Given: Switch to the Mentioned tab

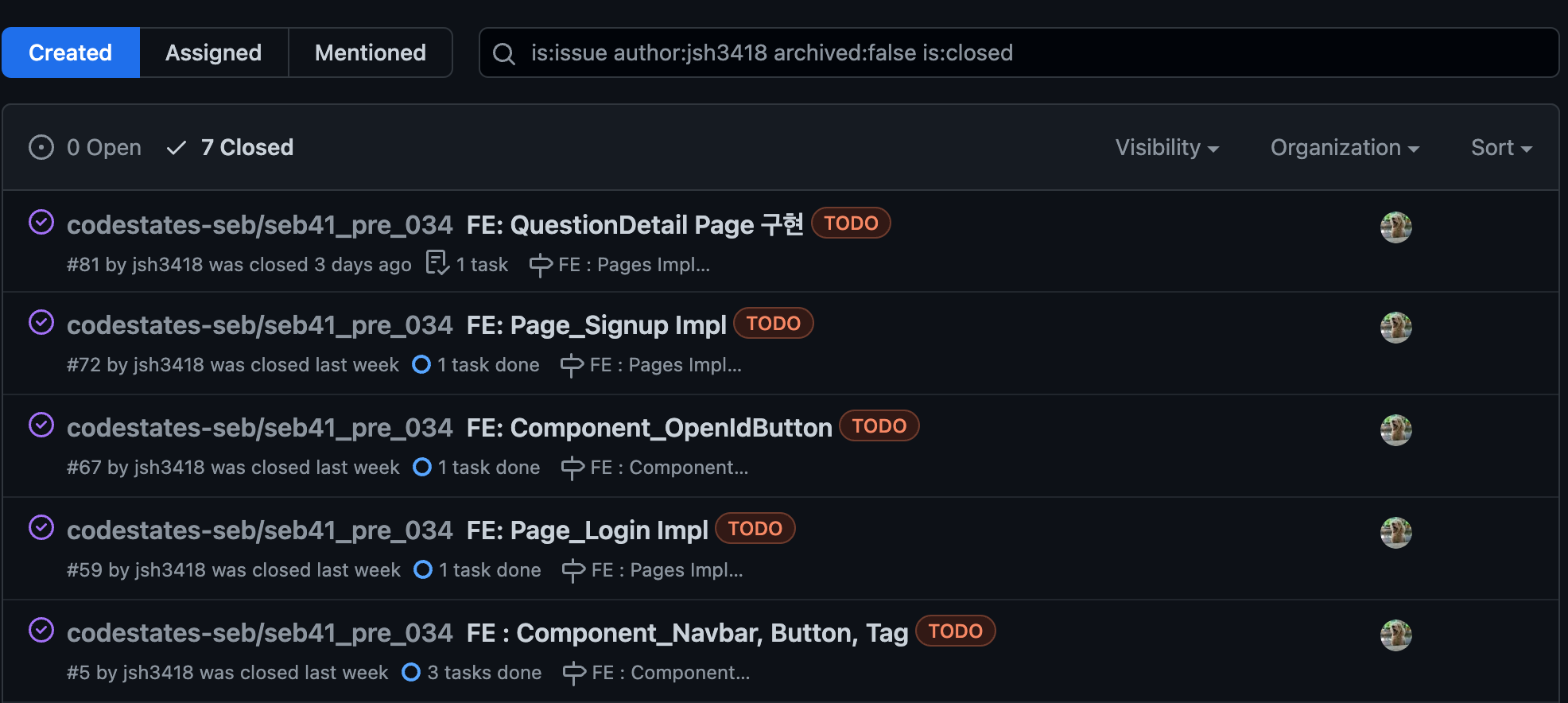Looking at the screenshot, I should [371, 52].
